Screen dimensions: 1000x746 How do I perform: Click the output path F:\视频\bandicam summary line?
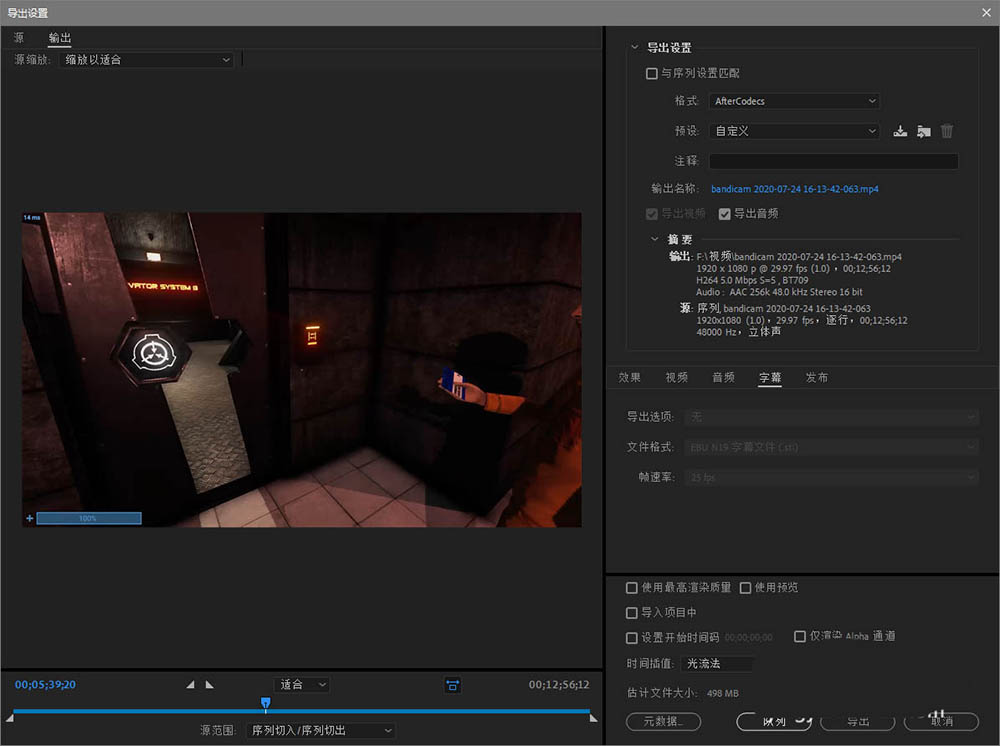click(798, 256)
